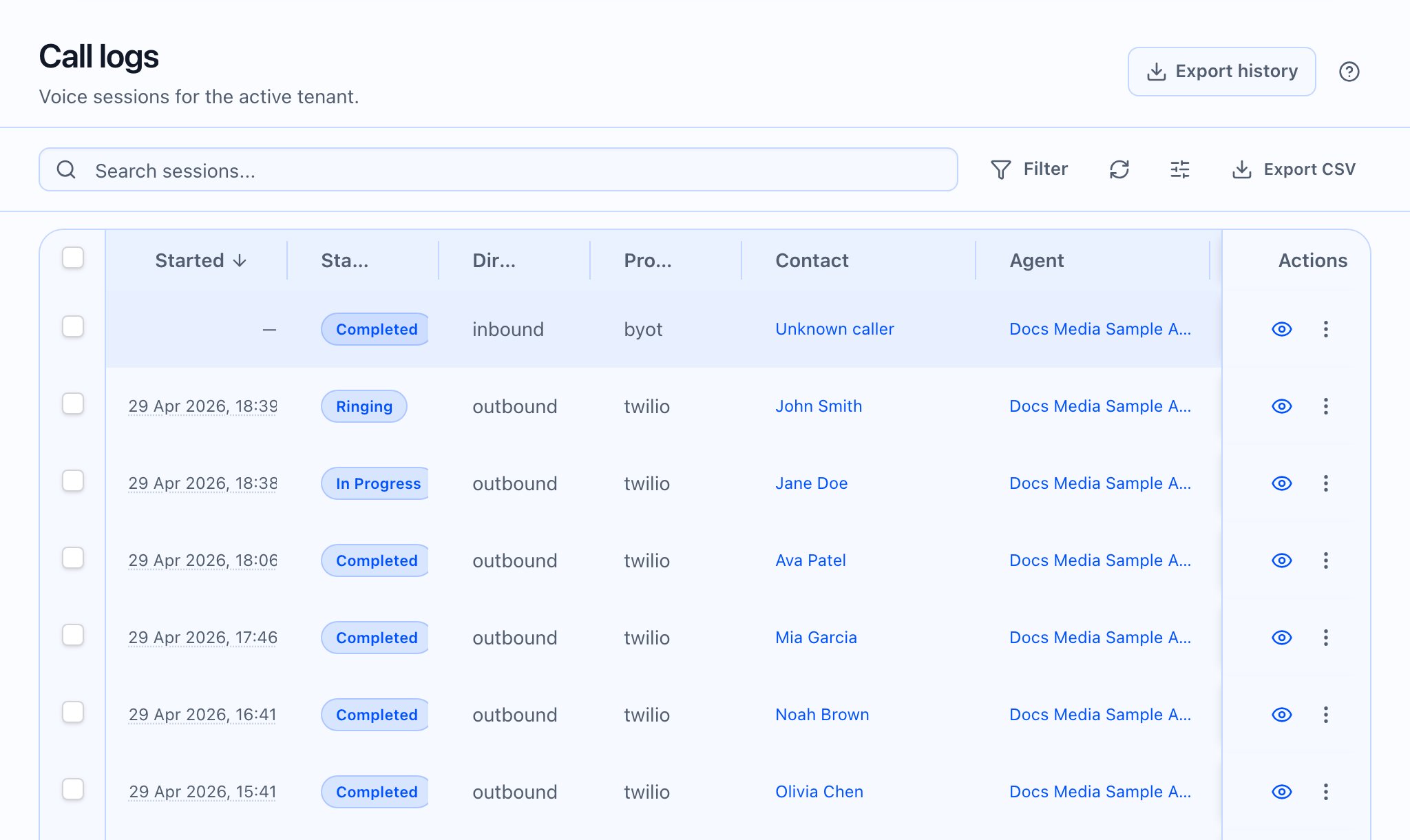Open the help question-mark icon
1410x840 pixels.
(1349, 72)
